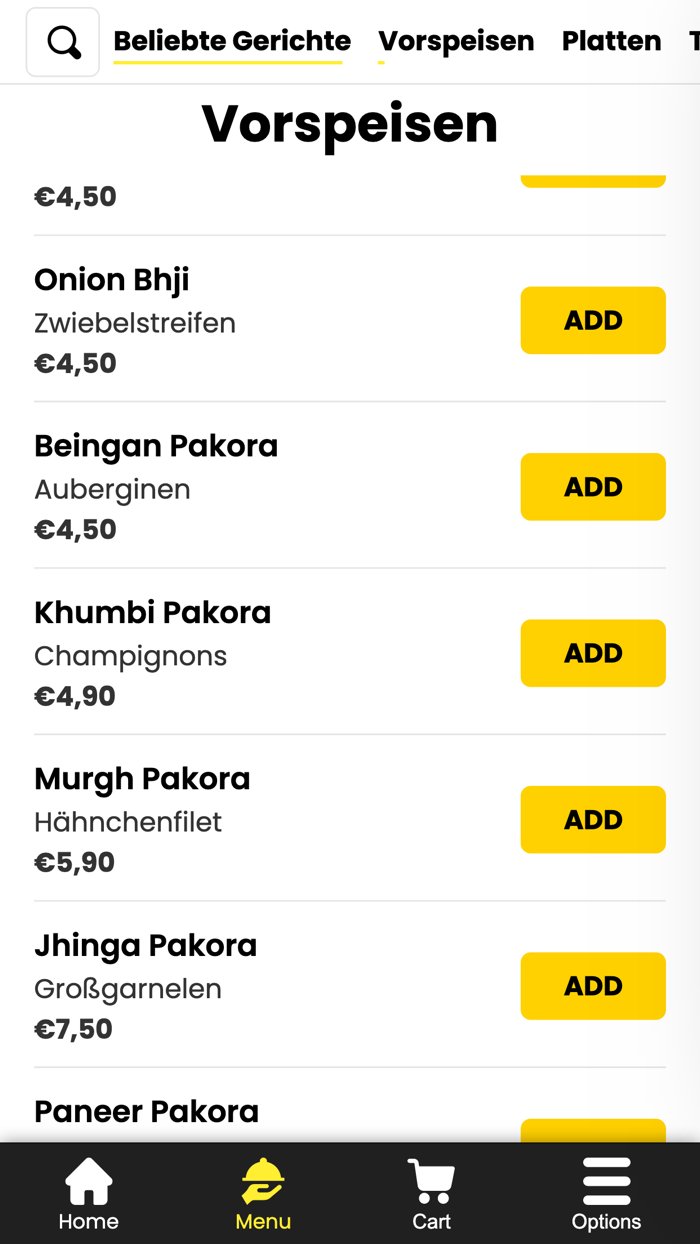Tap the Jhinga Pakora dish name
The image size is (700, 1244).
146,945
